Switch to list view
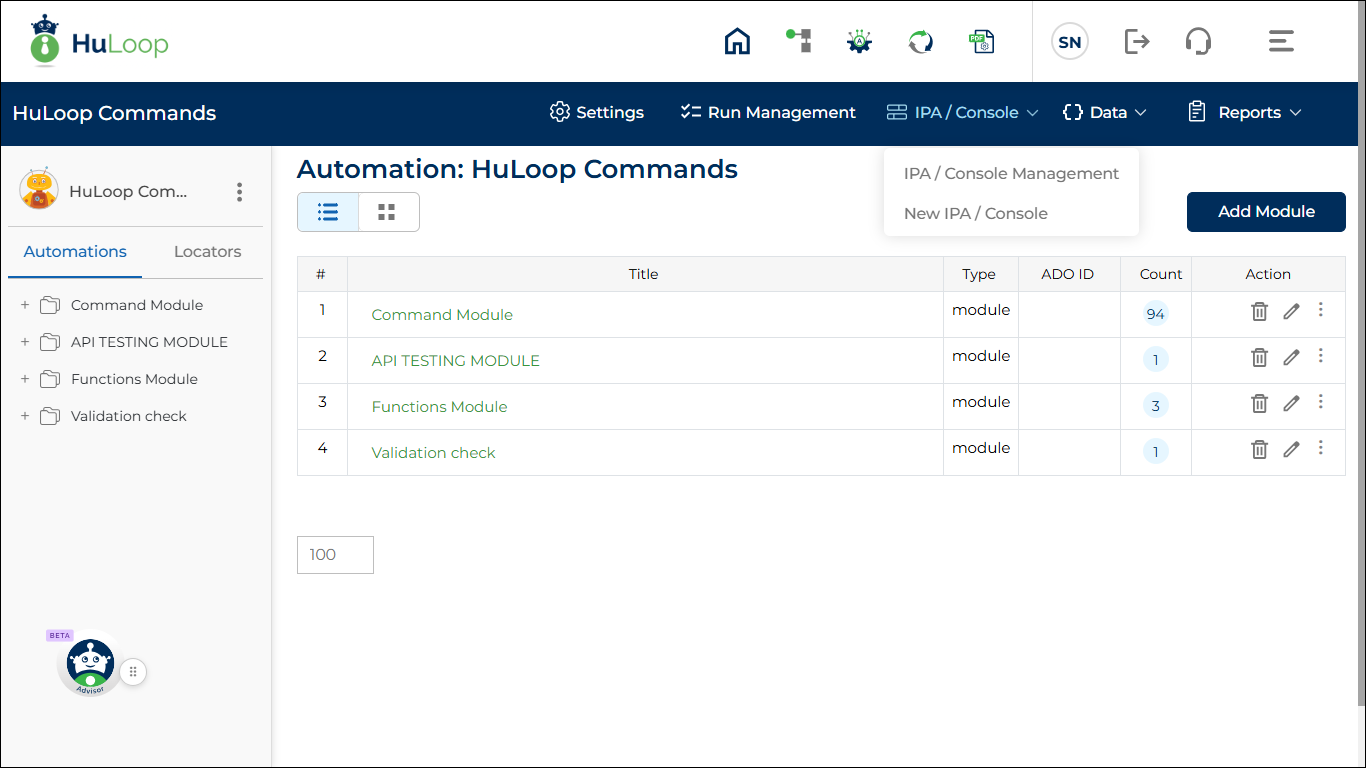The image size is (1366, 768). (328, 212)
